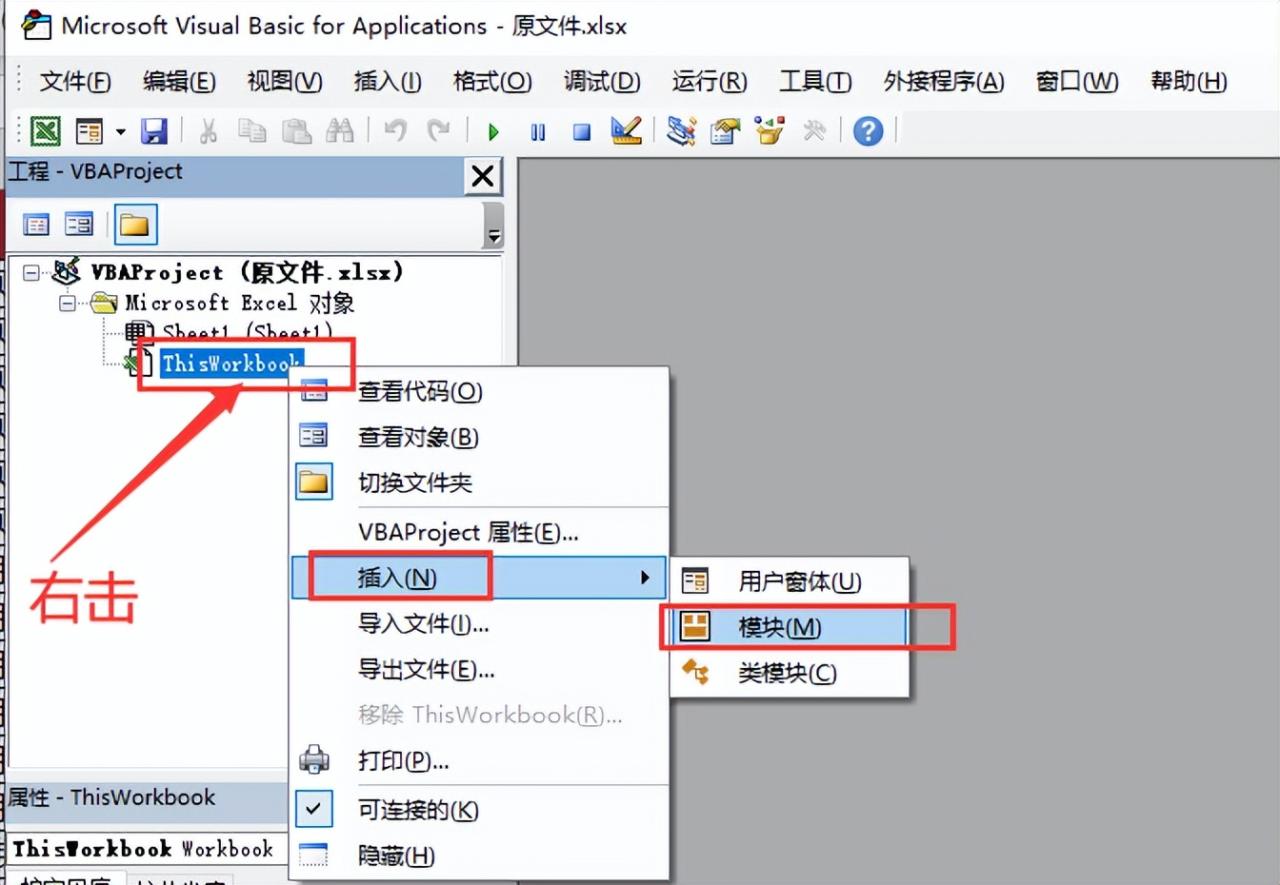Undo the last action
This screenshot has width=1280, height=885.
pyautogui.click(x=396, y=131)
